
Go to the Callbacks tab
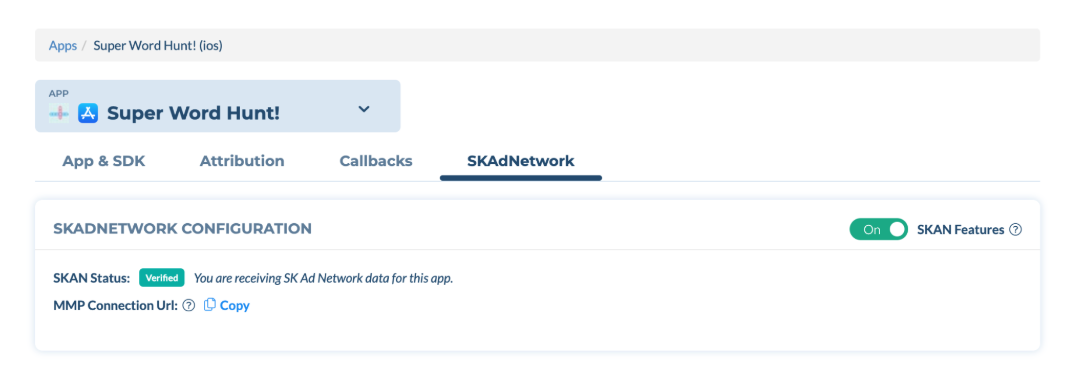(x=376, y=161)
